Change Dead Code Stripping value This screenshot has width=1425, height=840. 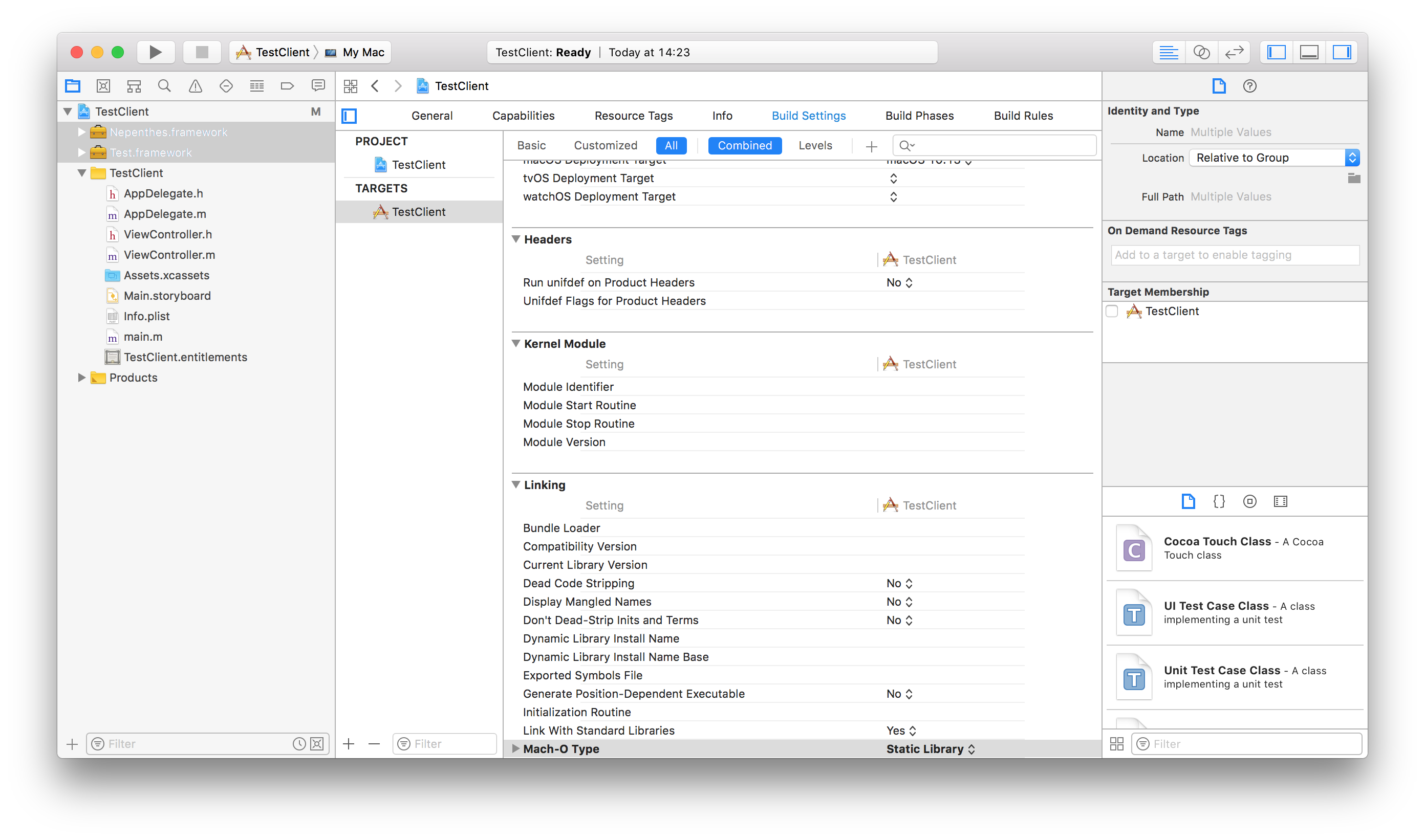[899, 584]
